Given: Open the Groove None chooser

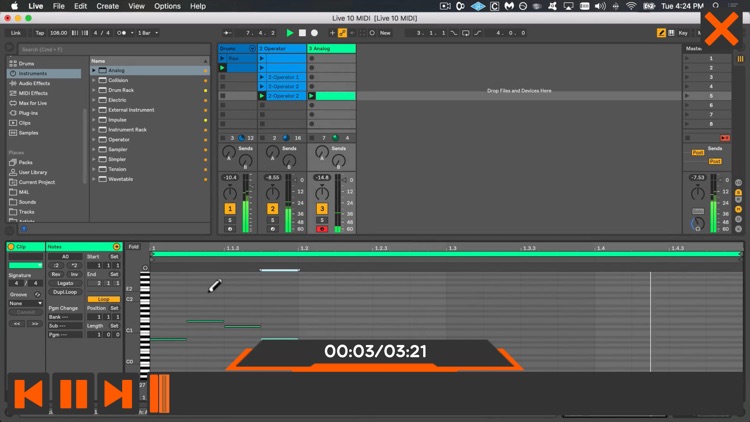Looking at the screenshot, I should (x=25, y=303).
